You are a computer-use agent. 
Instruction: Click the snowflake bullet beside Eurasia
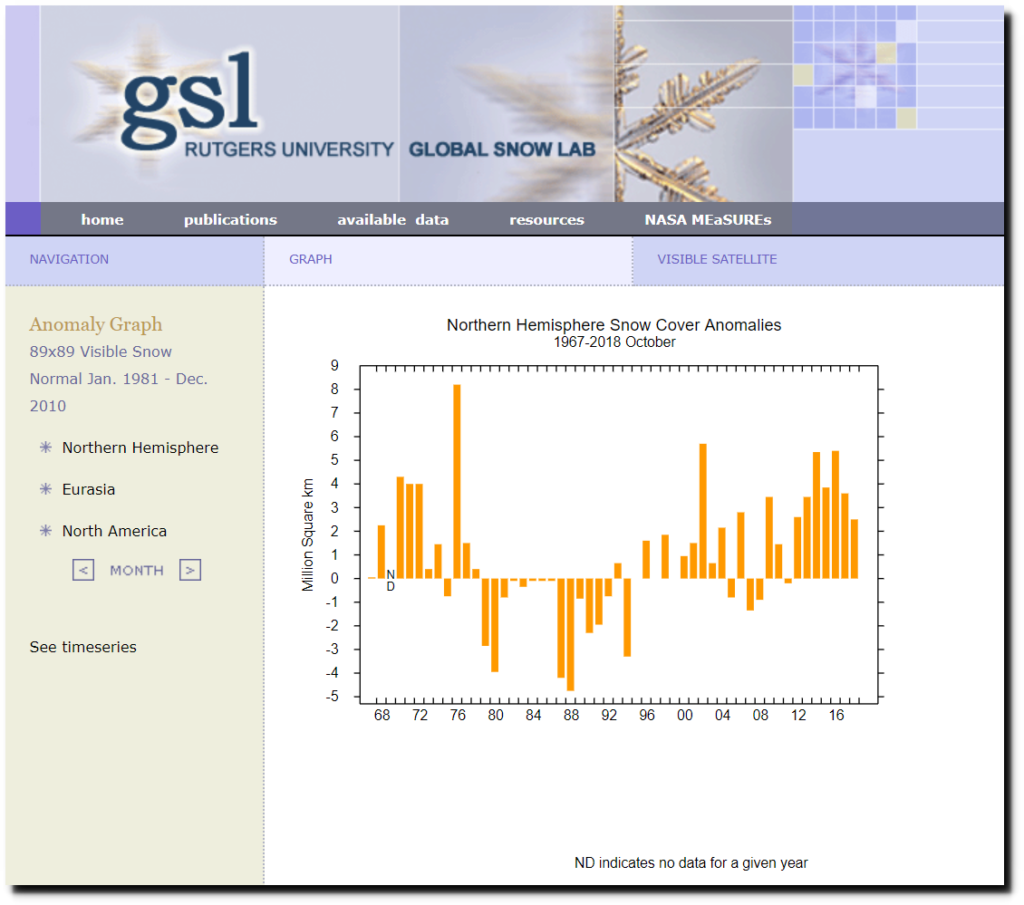tap(45, 489)
